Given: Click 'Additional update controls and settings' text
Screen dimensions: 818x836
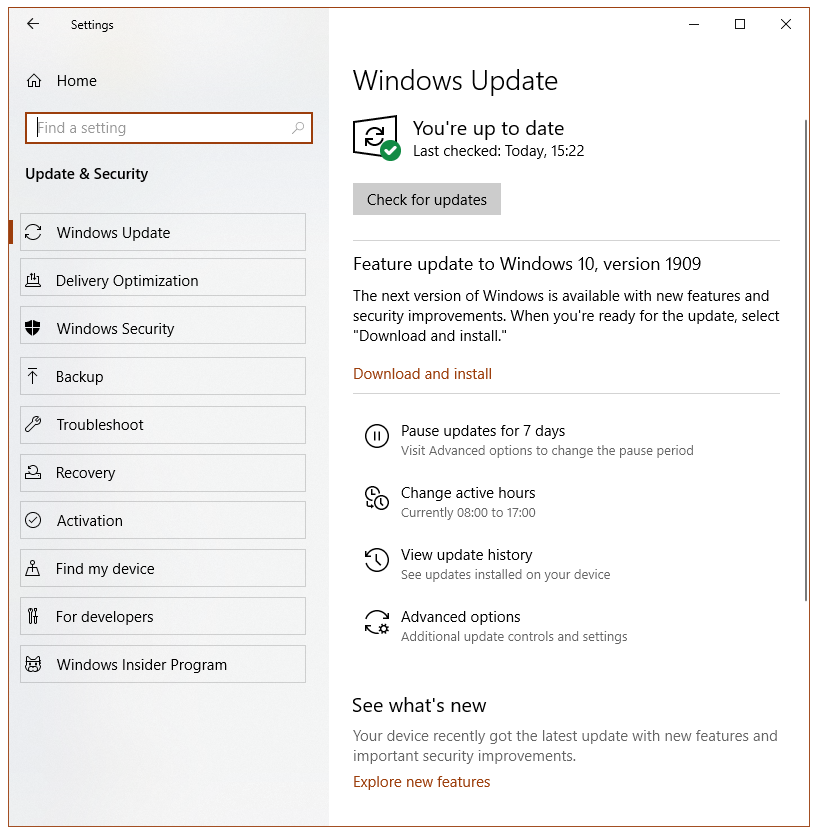Looking at the screenshot, I should pos(514,637).
